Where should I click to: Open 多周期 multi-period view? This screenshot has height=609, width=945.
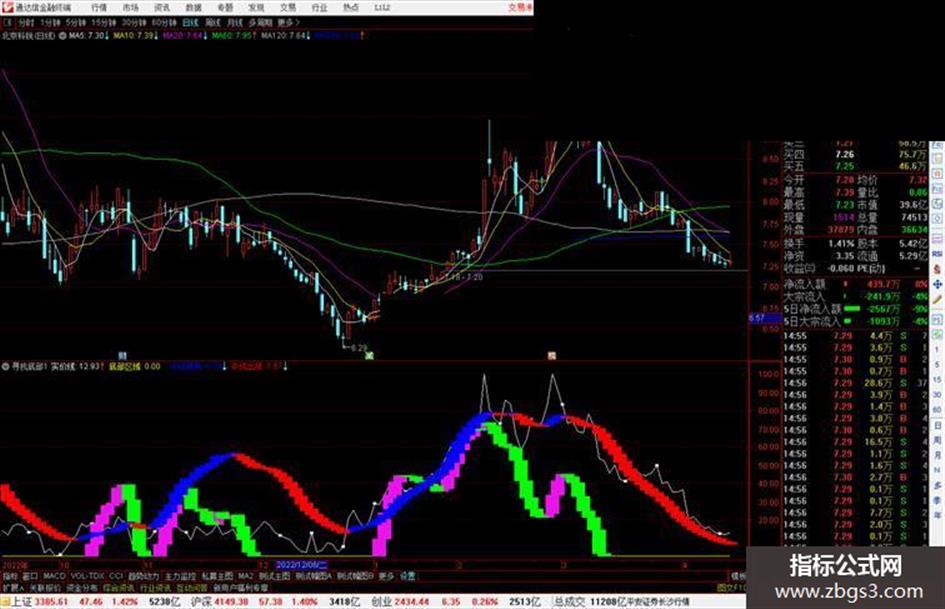click(260, 23)
